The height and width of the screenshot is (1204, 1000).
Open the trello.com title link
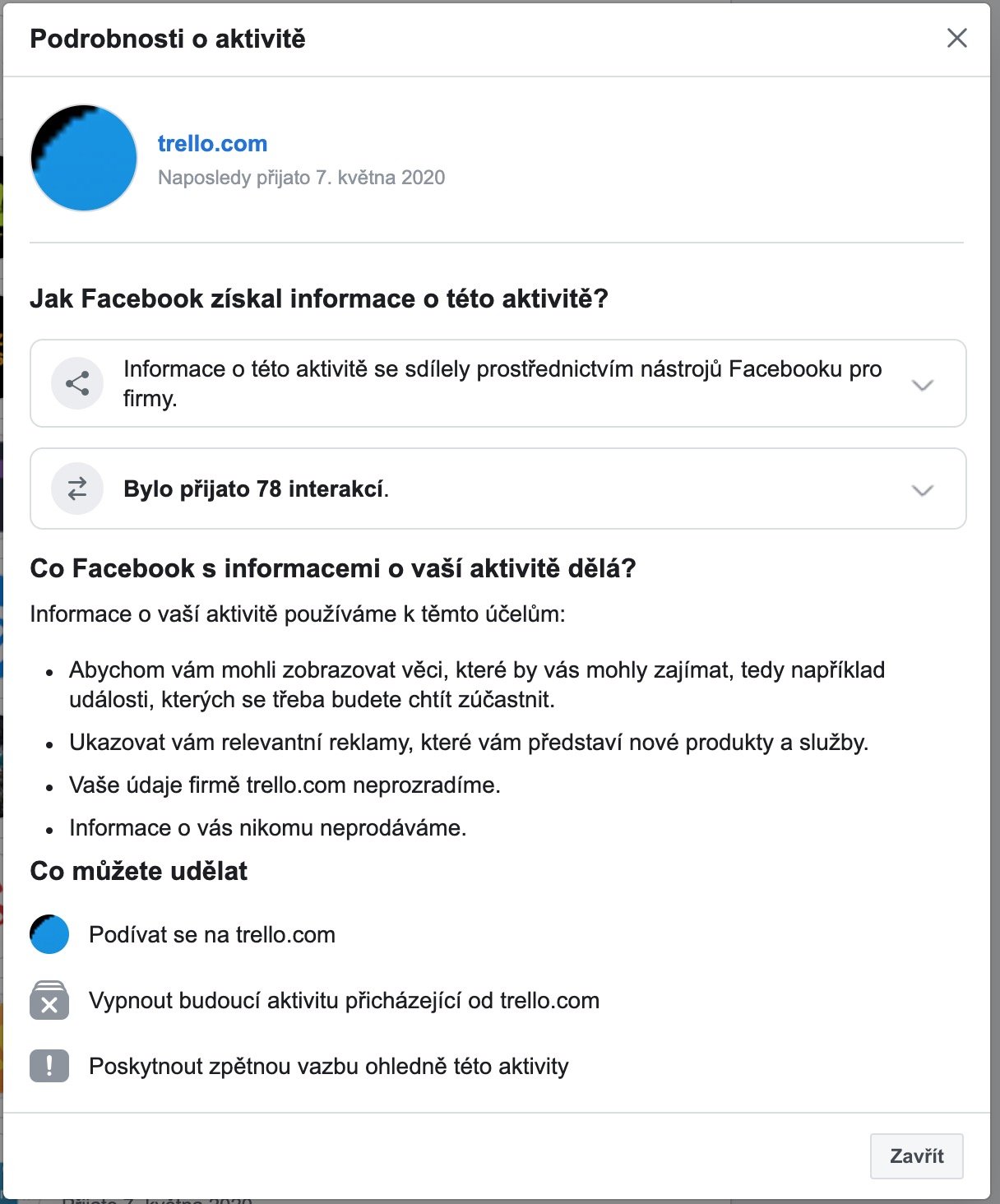(212, 143)
